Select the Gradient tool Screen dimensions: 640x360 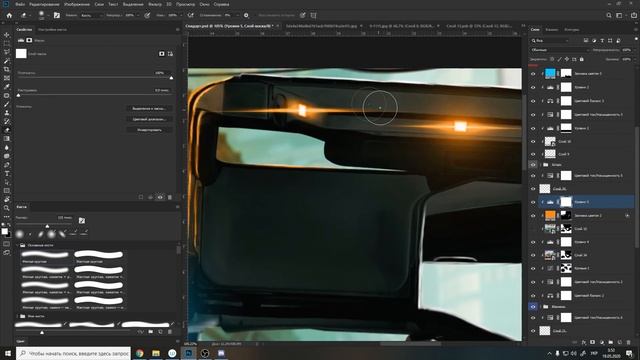[7, 139]
